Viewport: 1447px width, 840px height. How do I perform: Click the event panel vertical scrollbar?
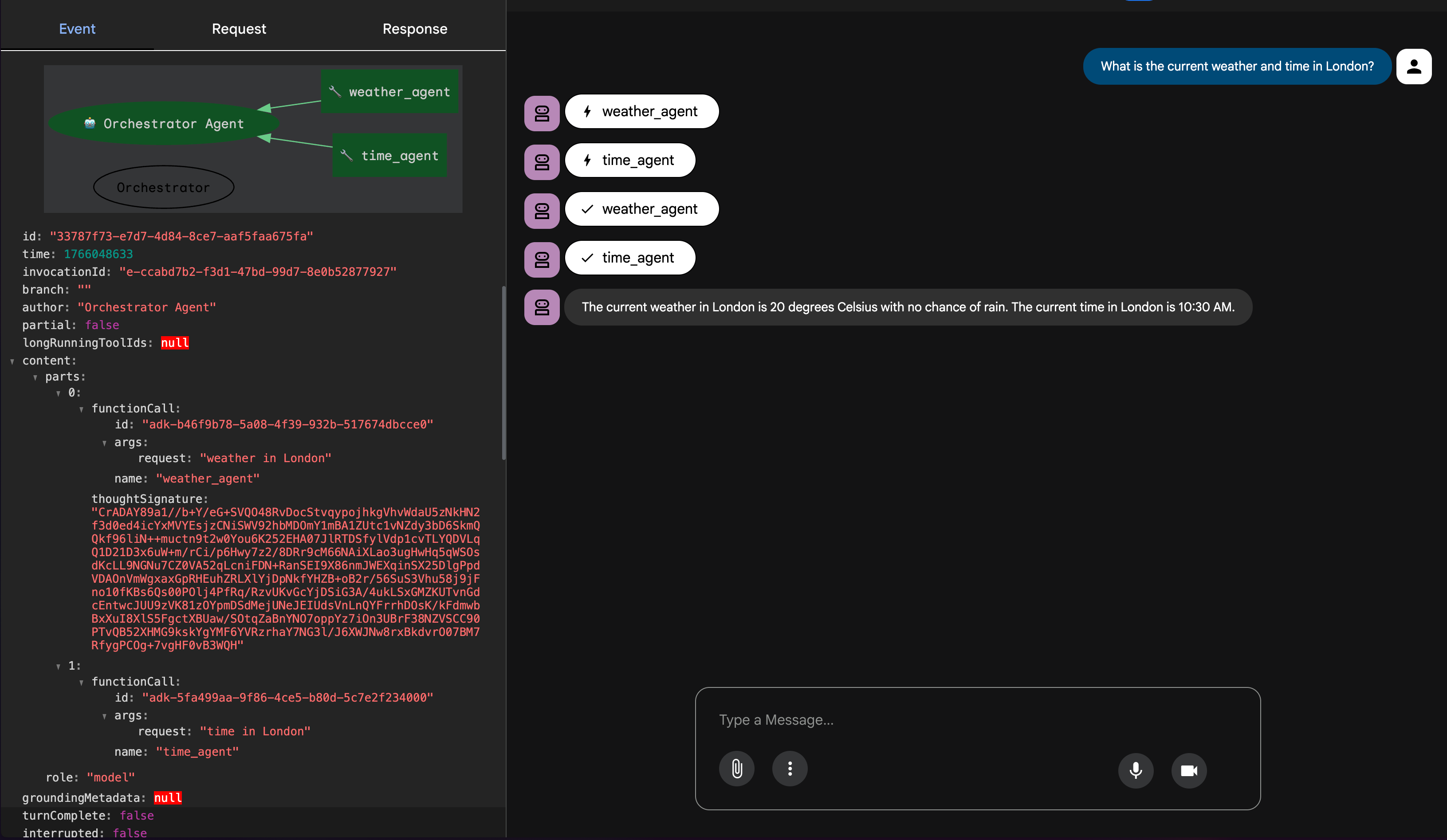point(503,373)
